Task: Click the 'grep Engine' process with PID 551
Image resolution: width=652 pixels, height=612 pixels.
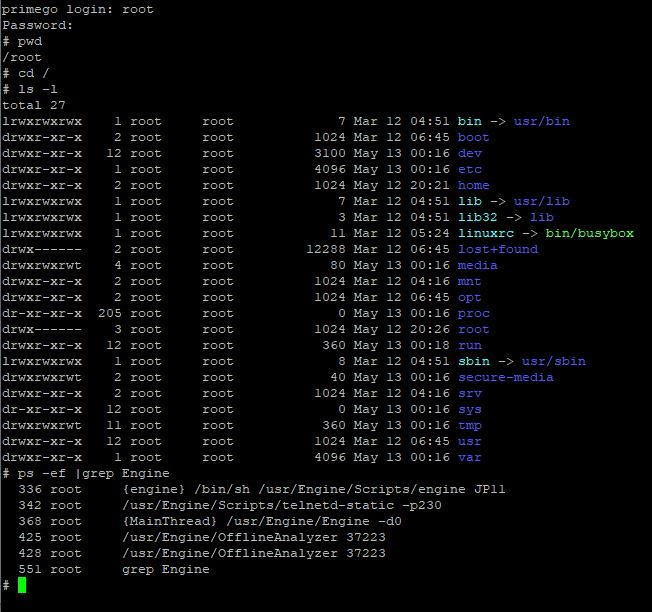Action: (x=166, y=569)
